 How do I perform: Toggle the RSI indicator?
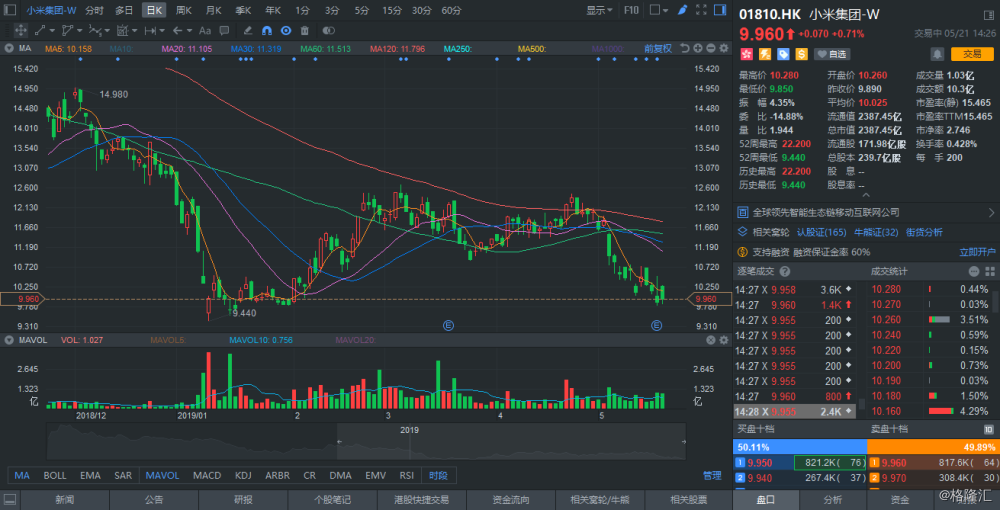406,476
